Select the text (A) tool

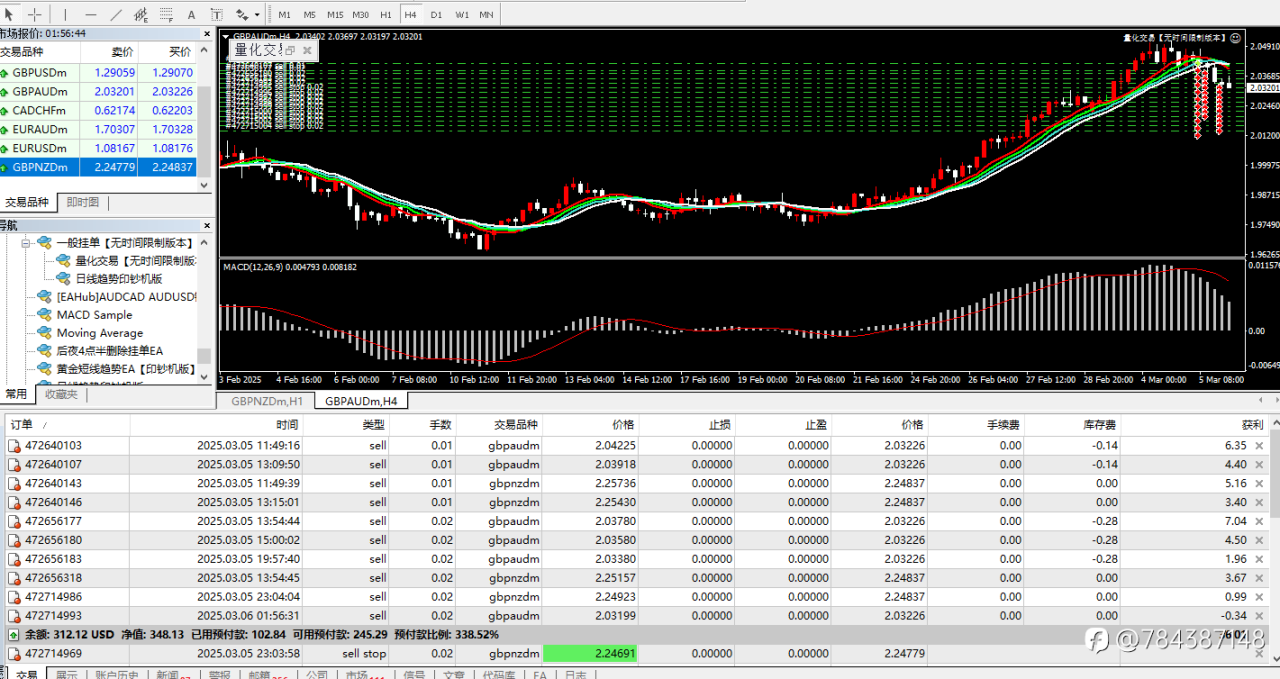[191, 14]
